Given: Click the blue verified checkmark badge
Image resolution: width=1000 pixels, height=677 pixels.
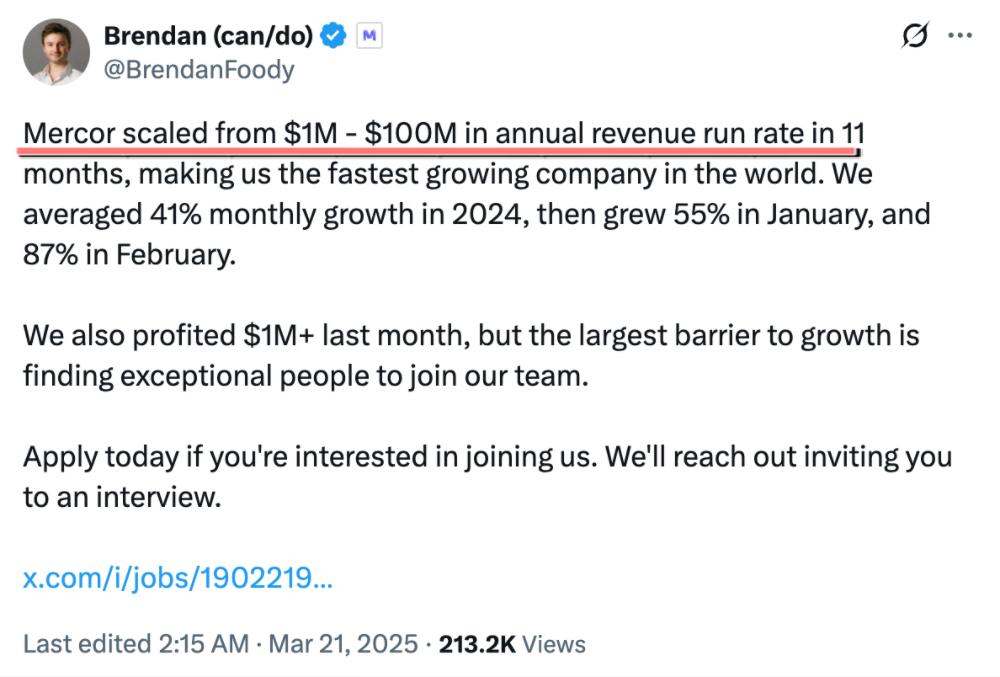Looking at the screenshot, I should click(x=333, y=37).
